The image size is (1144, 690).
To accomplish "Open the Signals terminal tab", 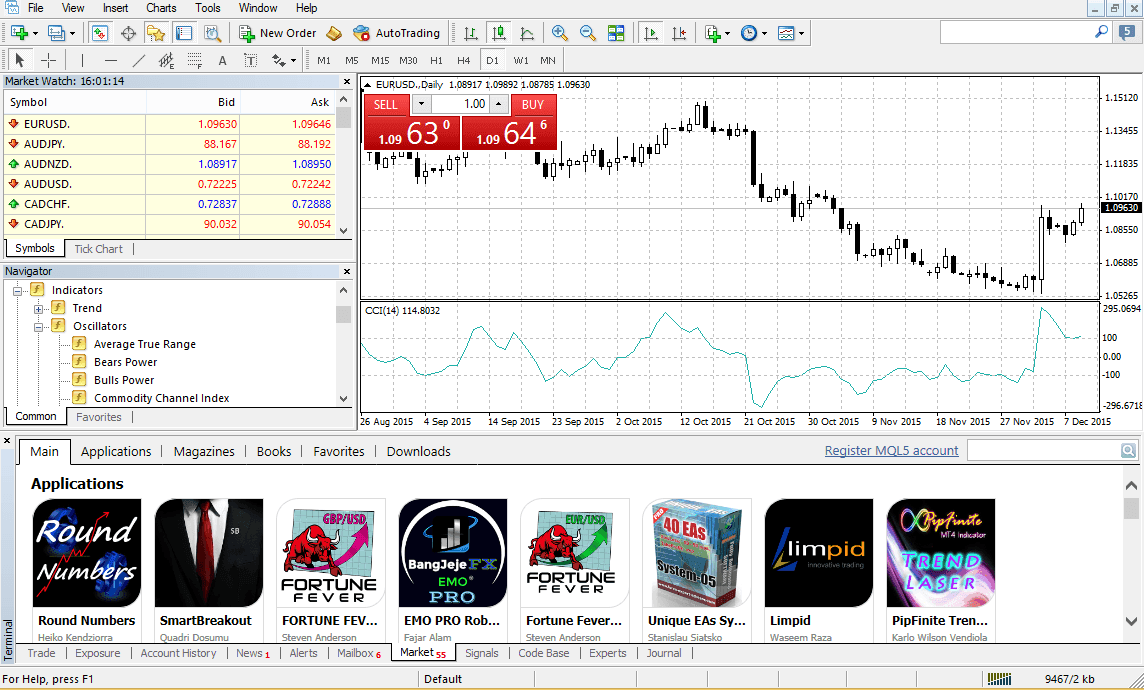I will pos(482,653).
